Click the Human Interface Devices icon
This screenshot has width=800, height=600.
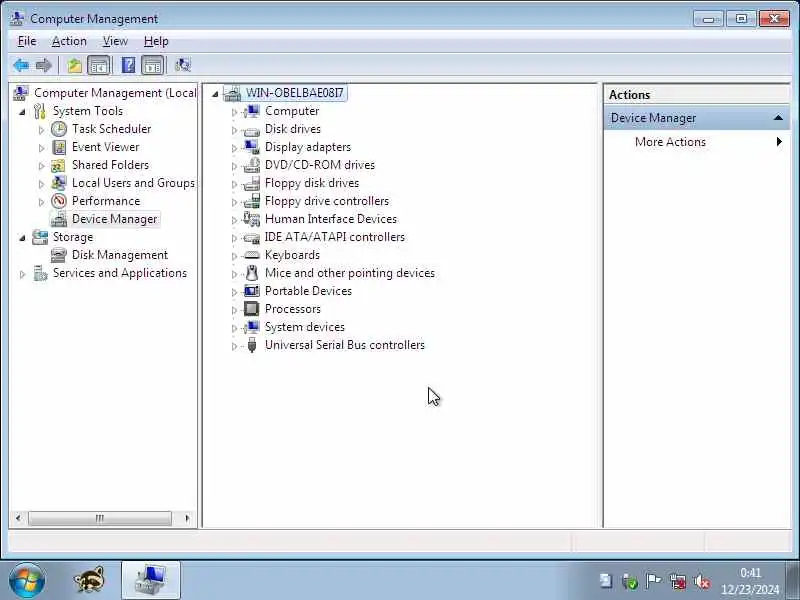point(252,219)
